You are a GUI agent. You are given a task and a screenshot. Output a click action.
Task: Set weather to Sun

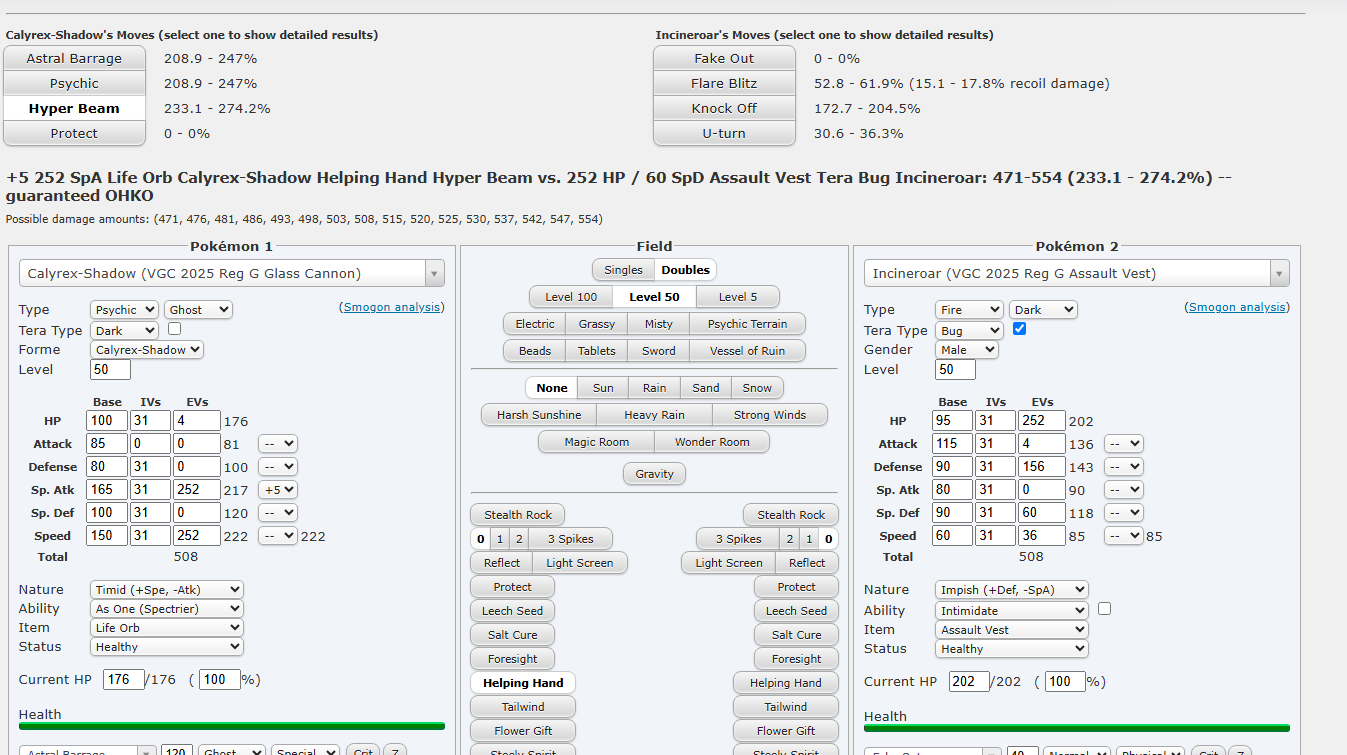coord(603,388)
